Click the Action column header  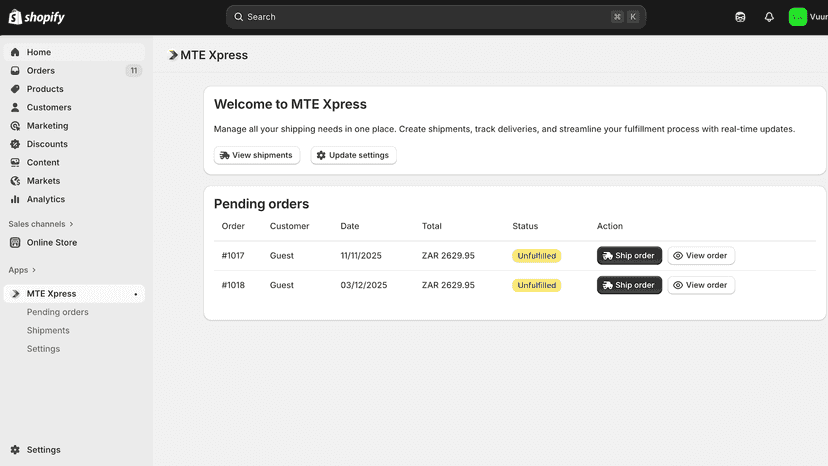[609, 226]
